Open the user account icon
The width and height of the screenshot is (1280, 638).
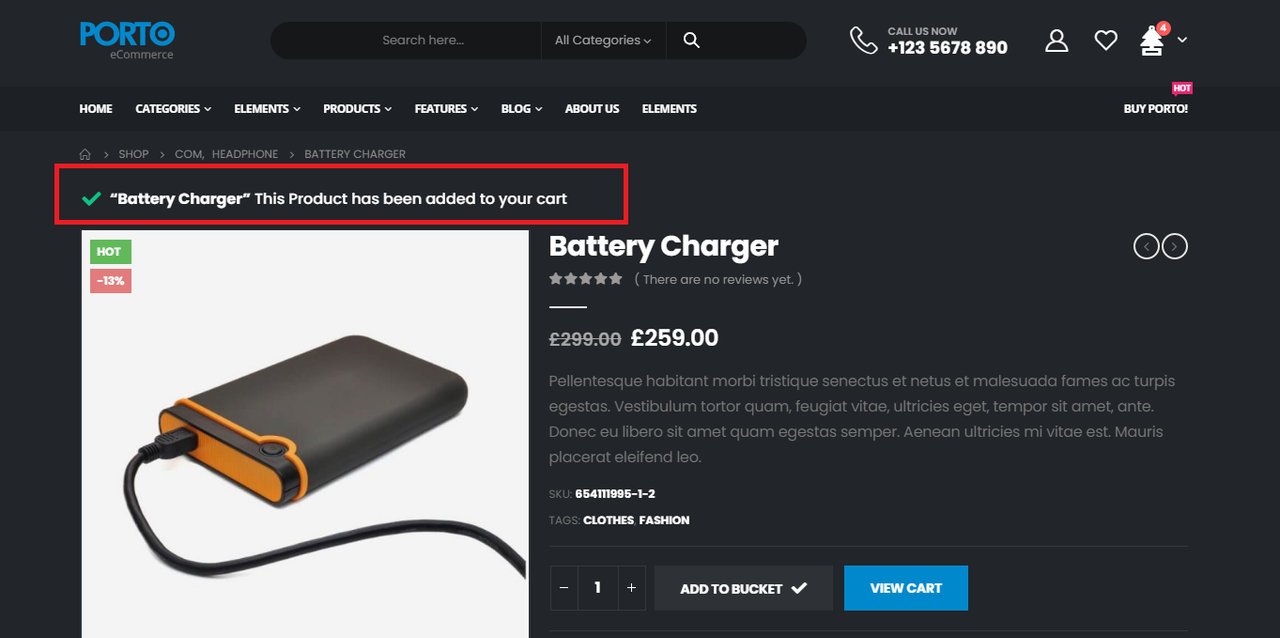click(1056, 40)
